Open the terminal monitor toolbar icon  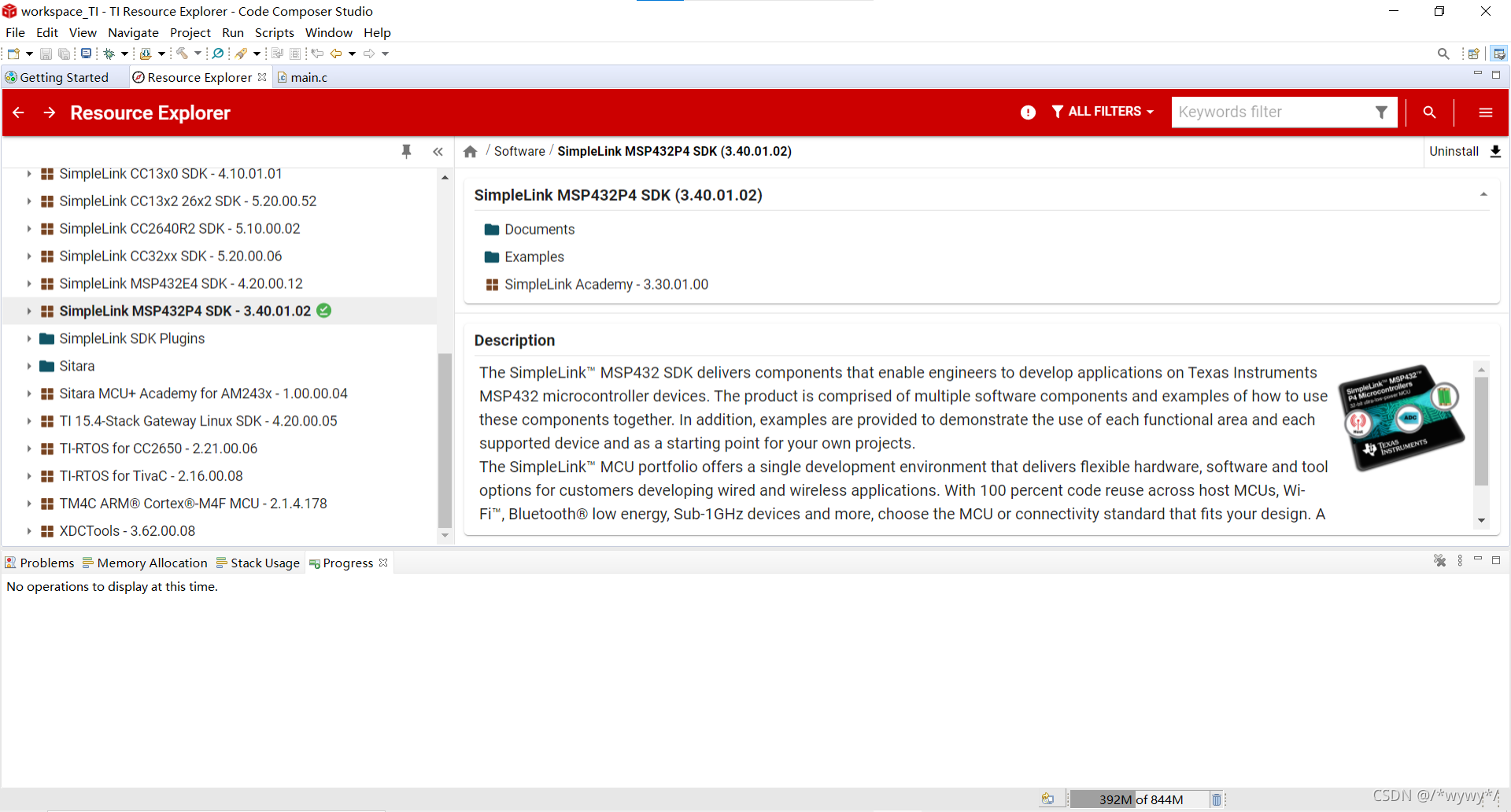[86, 54]
